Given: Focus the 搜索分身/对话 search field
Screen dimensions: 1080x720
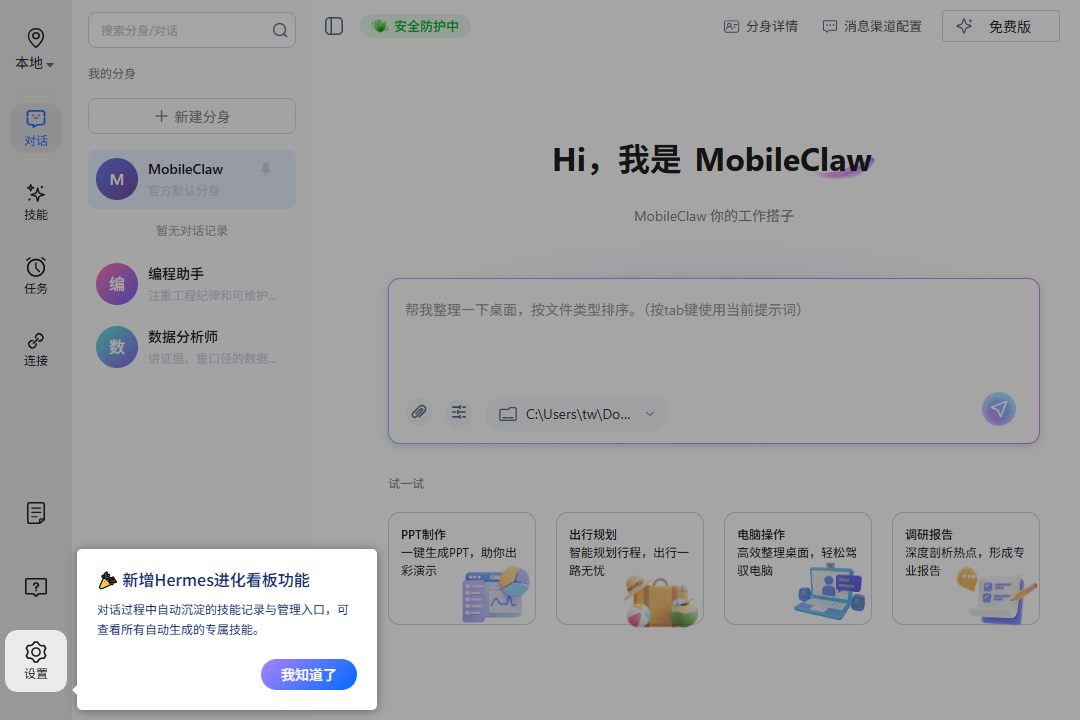Looking at the screenshot, I should point(191,30).
